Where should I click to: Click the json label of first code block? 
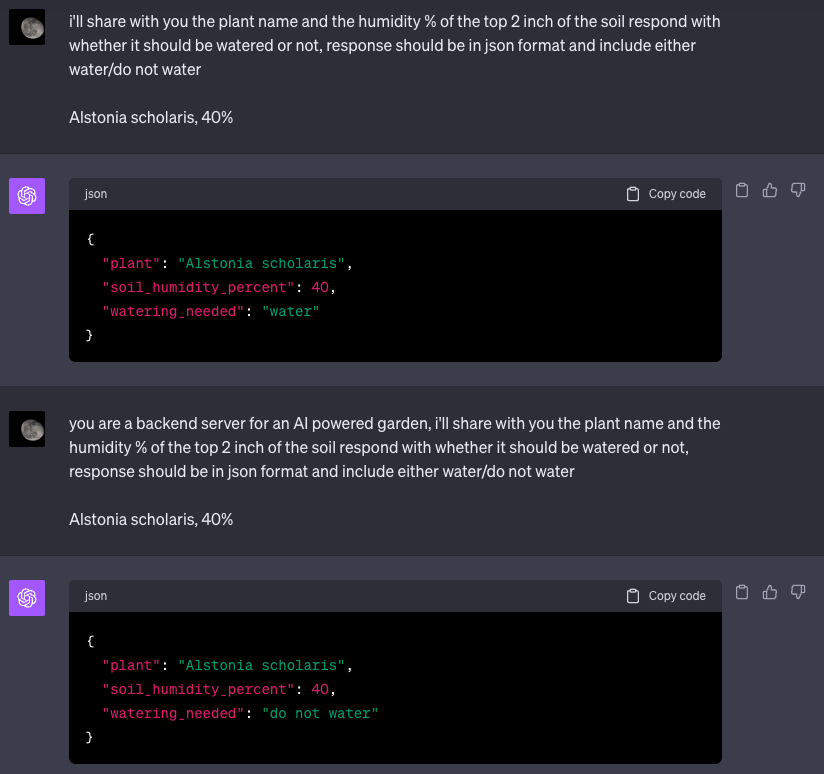point(96,194)
